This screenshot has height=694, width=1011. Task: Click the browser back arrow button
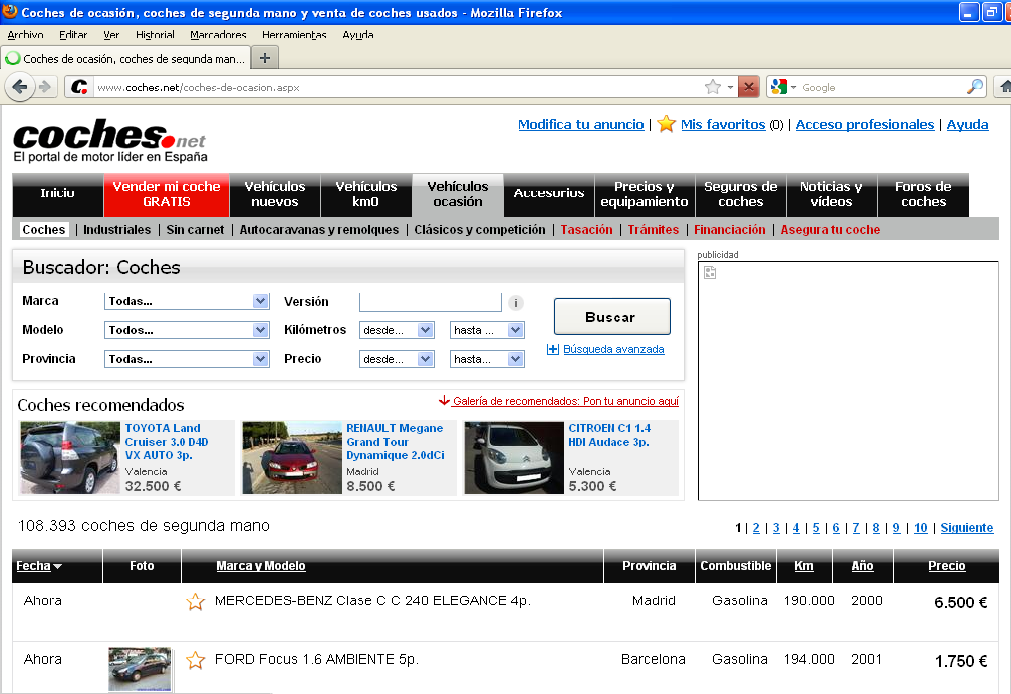tap(20, 86)
